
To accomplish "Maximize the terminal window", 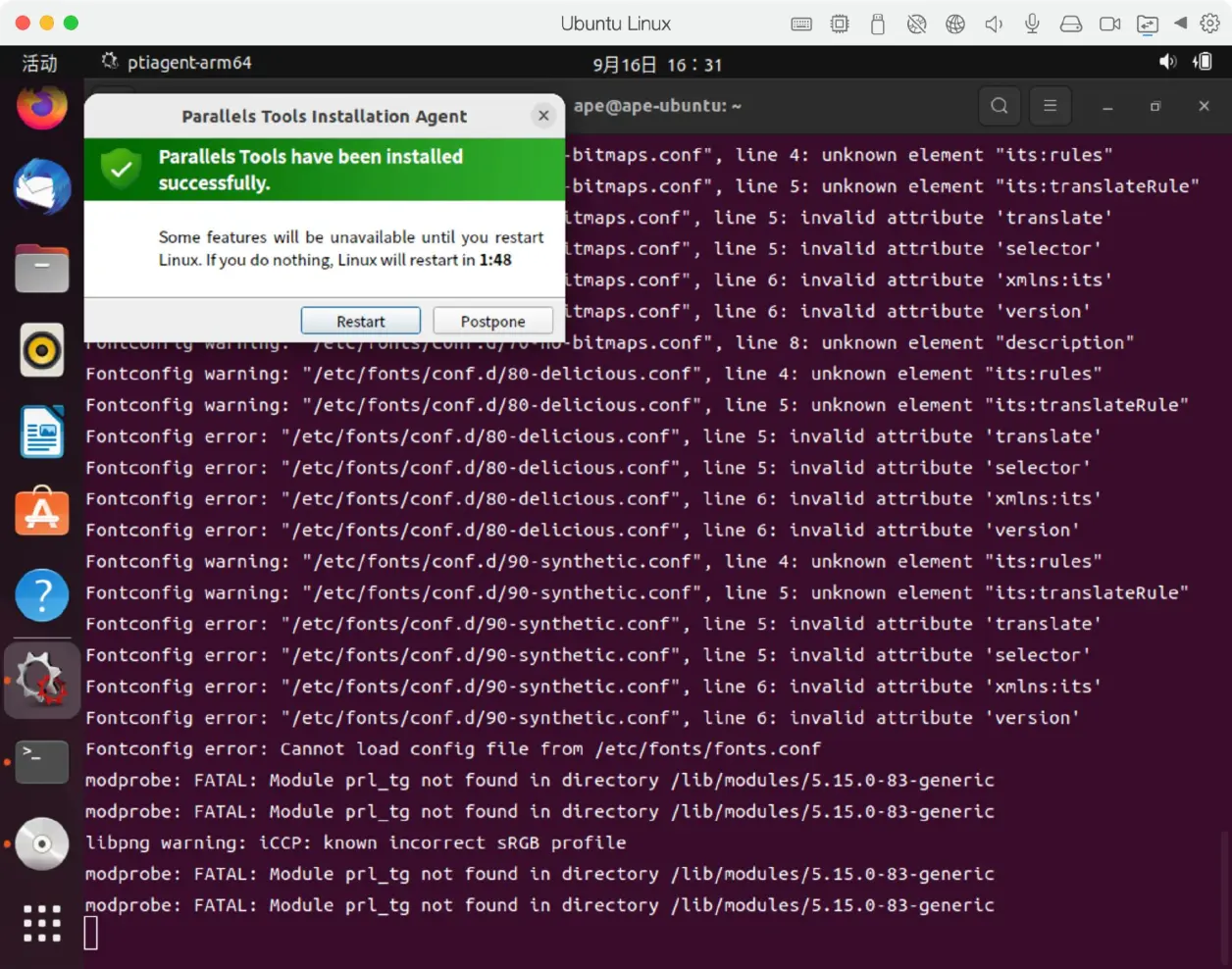I will [1155, 106].
